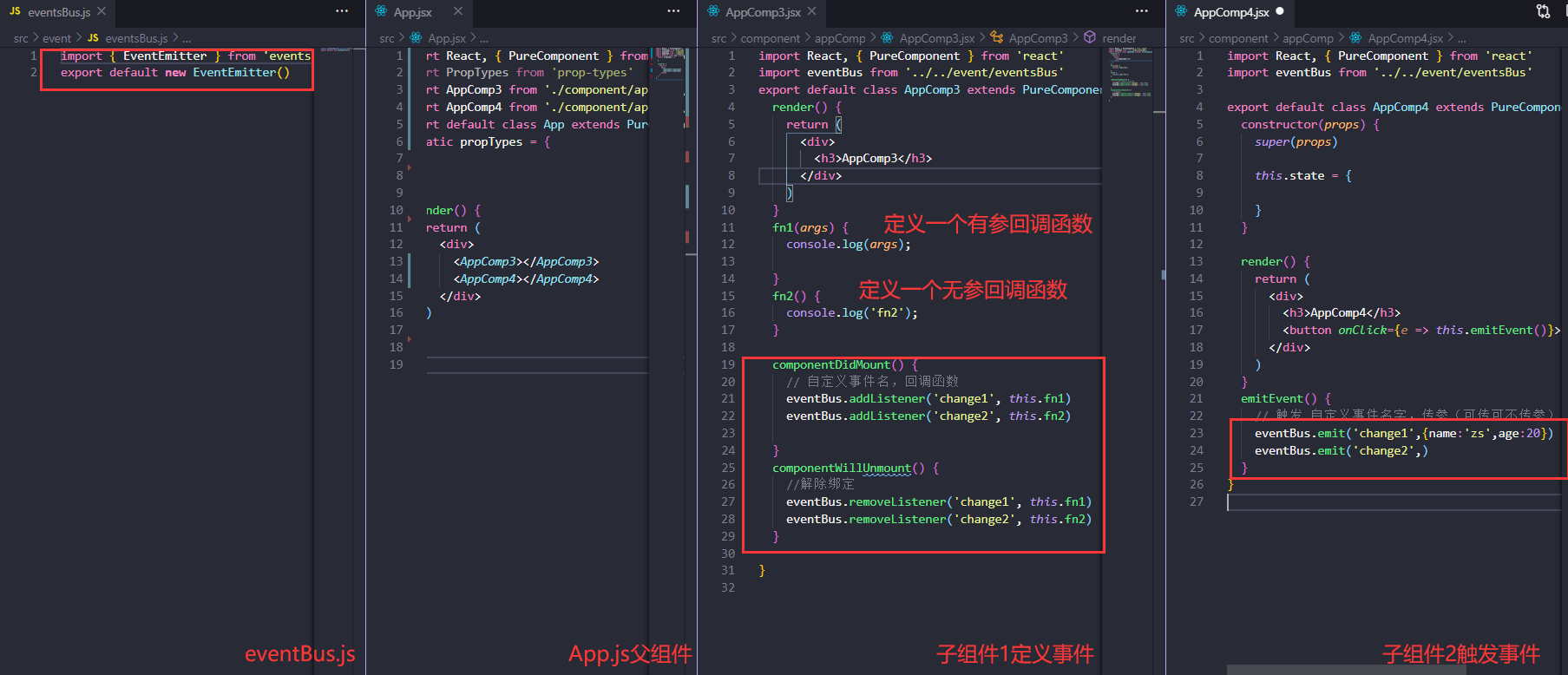Viewport: 1568px width, 675px height.
Task: Click the React icon on App.jsx tab
Action: [x=381, y=11]
